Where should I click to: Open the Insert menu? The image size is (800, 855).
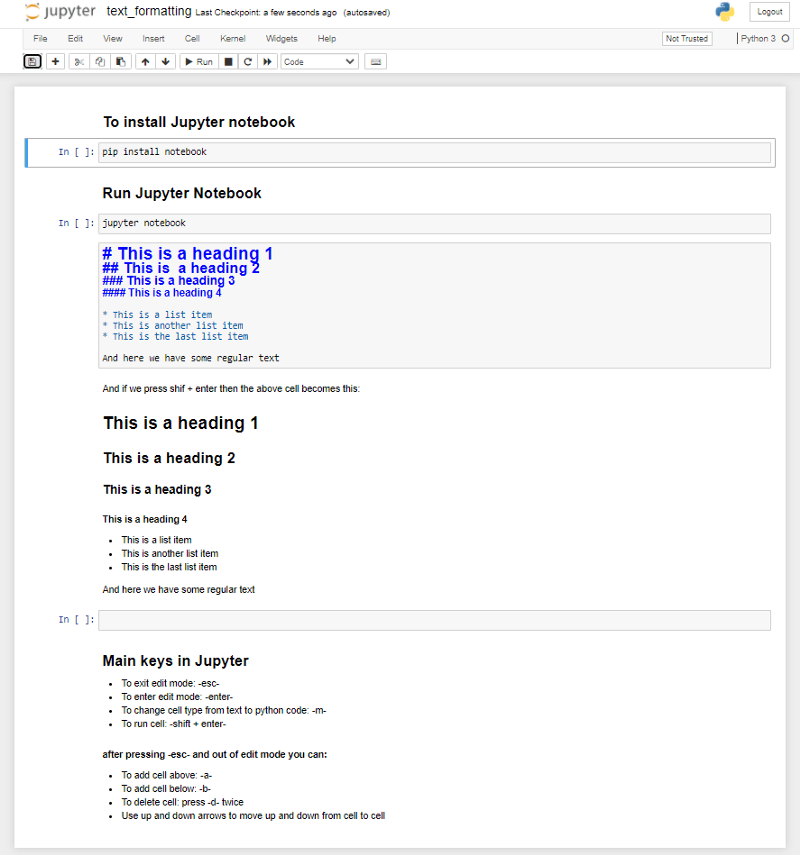point(153,39)
